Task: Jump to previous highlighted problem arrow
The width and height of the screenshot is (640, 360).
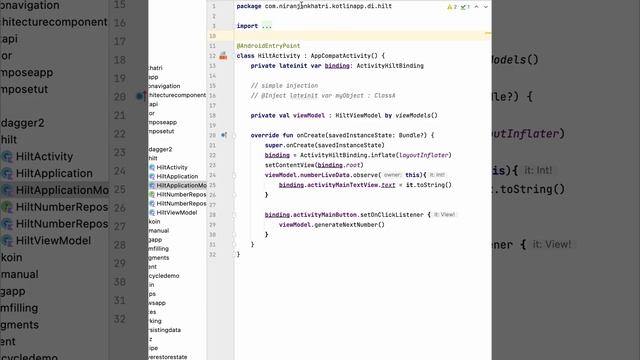Action: point(476,7)
